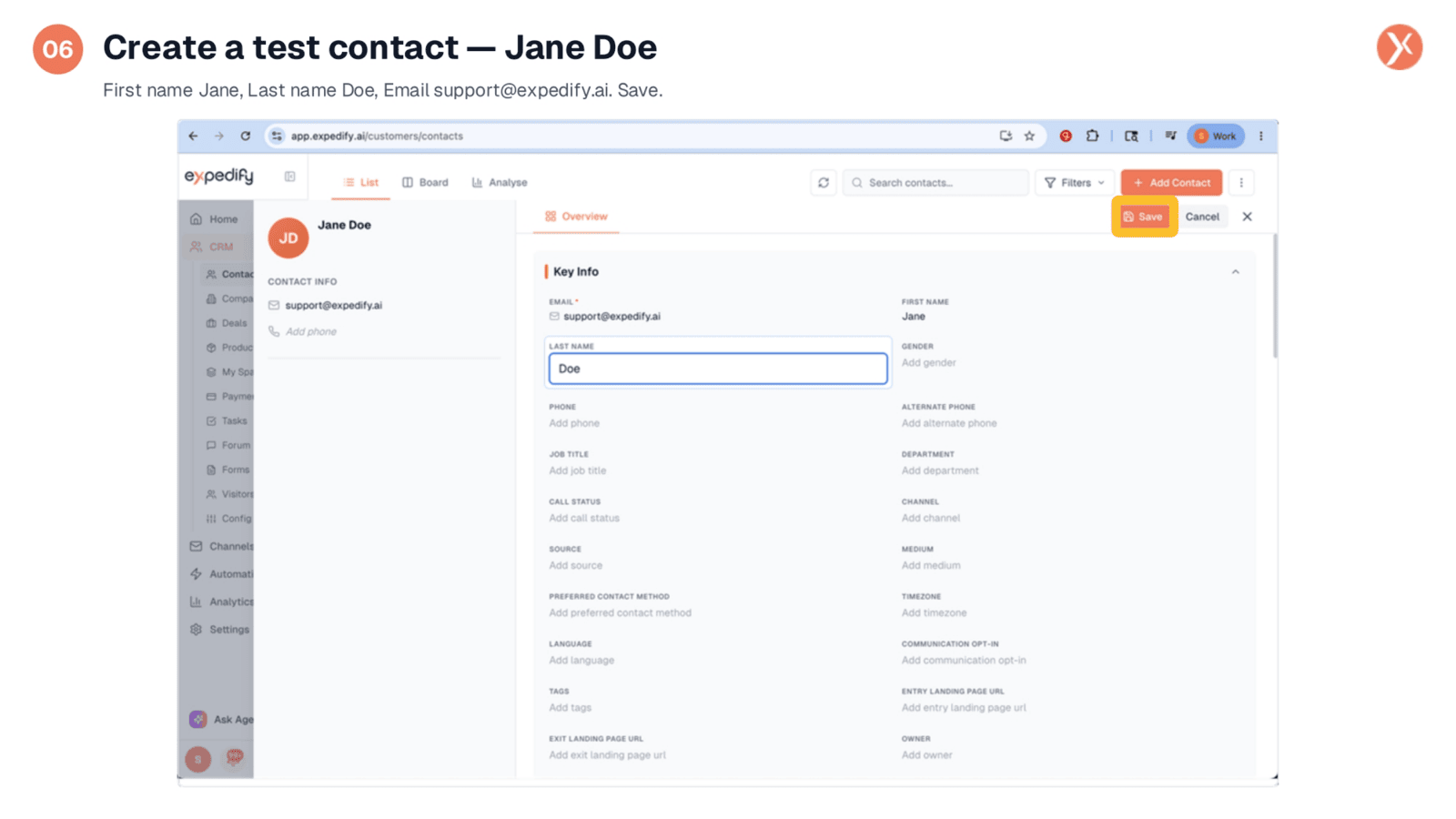The height and width of the screenshot is (819, 1456).
Task: Click Add phone in Contact Info panel
Action: coord(311,331)
